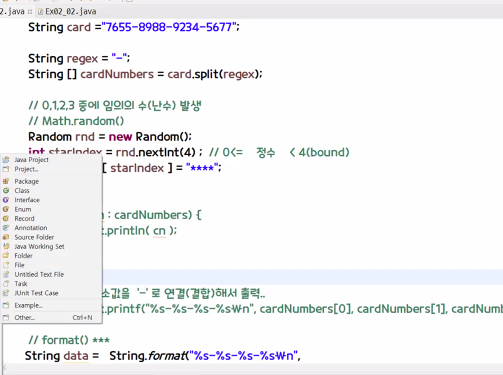Click the regex variable declaration
The height and width of the screenshot is (375, 503).
82,59
